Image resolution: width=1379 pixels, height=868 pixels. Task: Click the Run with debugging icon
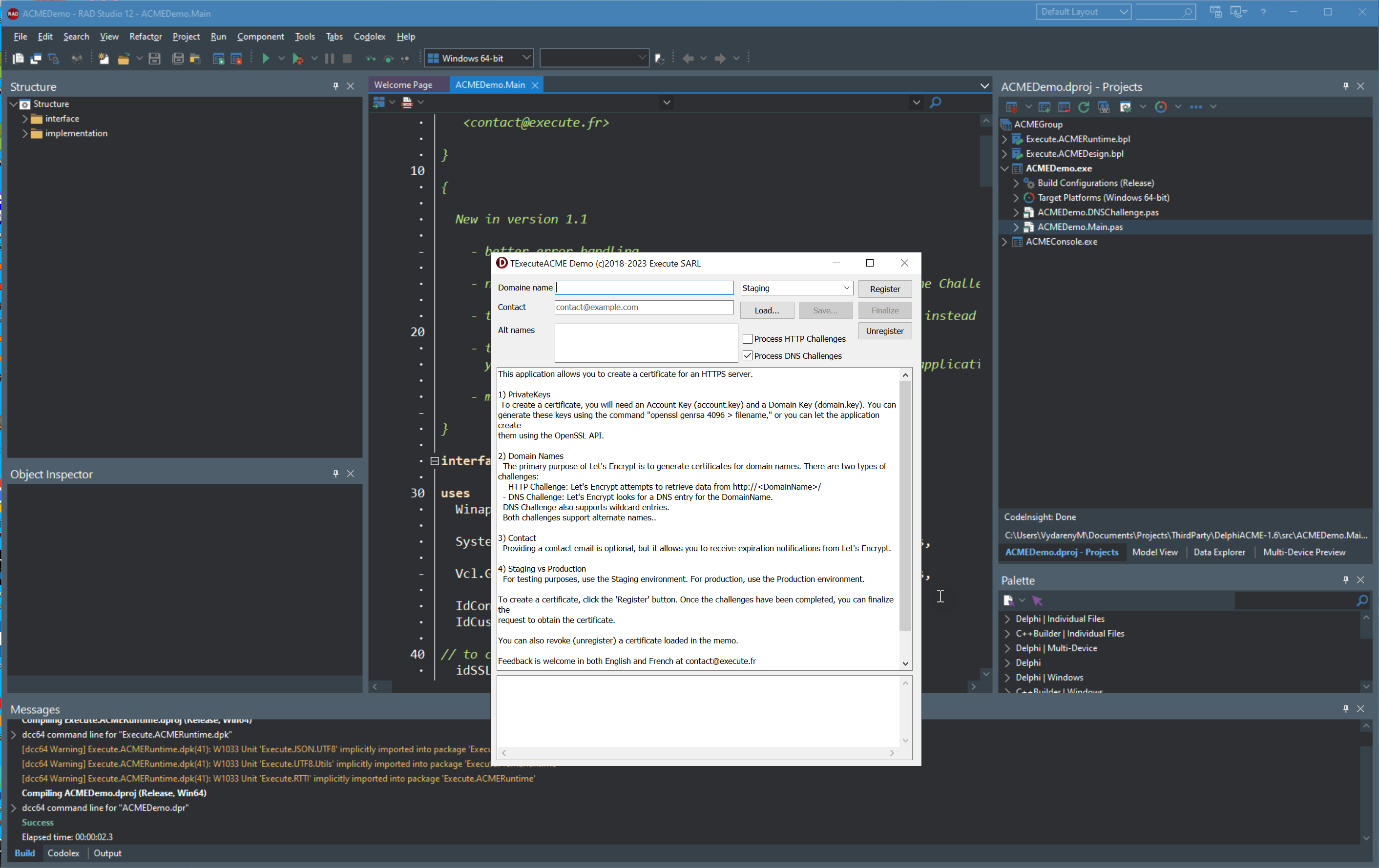click(297, 59)
